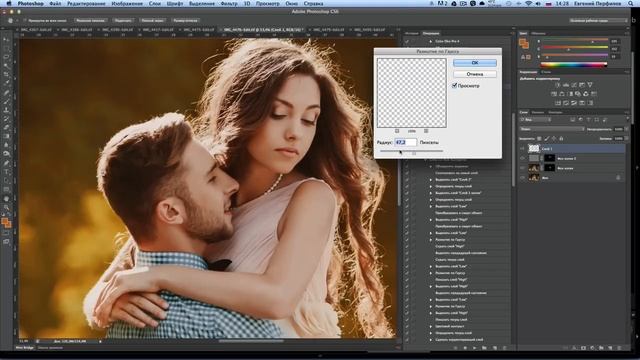The image size is (640, 360).
Task: Click stop recording button in Операции panel
Action: pyautogui.click(x=456, y=348)
